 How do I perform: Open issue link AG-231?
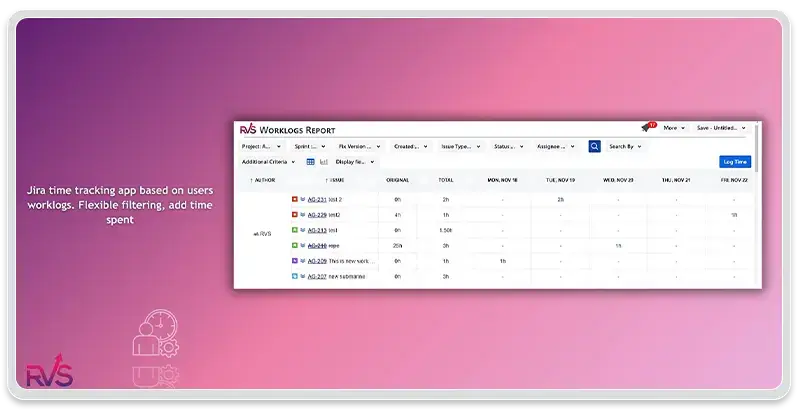tap(317, 199)
